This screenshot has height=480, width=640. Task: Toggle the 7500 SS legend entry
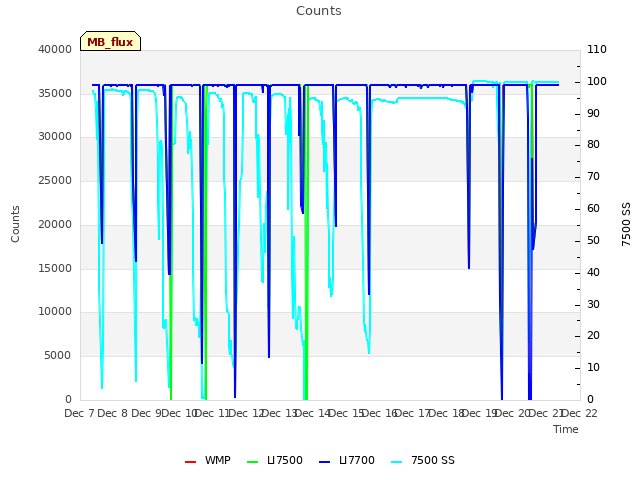tap(423, 460)
